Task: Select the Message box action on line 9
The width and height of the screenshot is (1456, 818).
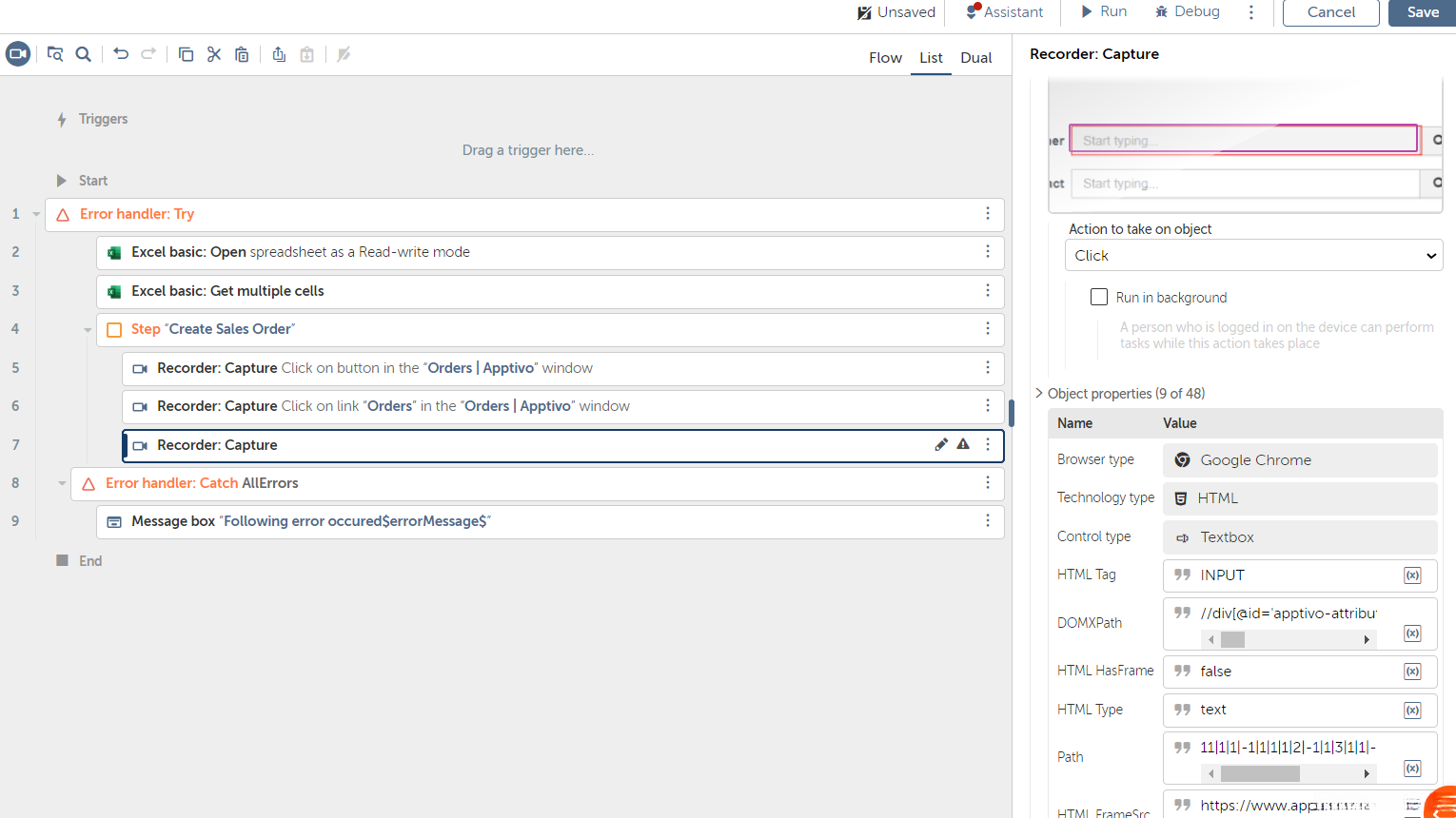Action: [550, 521]
